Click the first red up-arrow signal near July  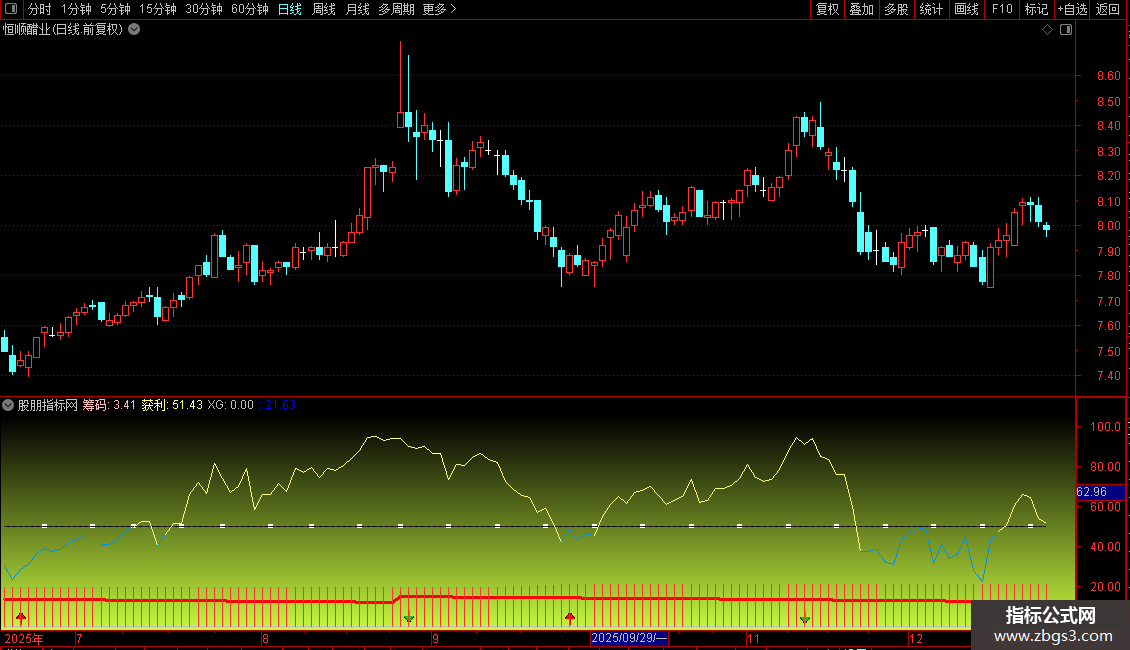pos(21,618)
